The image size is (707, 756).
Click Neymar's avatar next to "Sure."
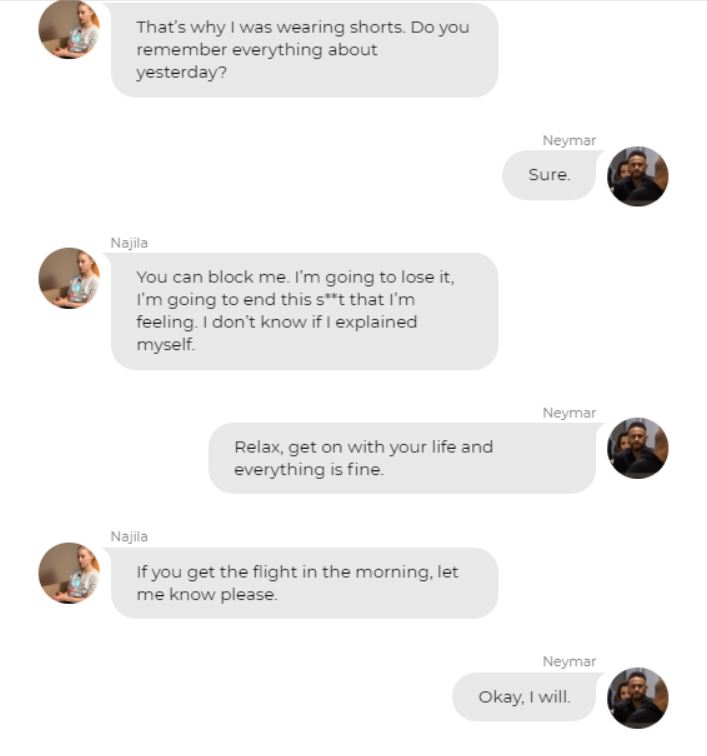point(637,176)
